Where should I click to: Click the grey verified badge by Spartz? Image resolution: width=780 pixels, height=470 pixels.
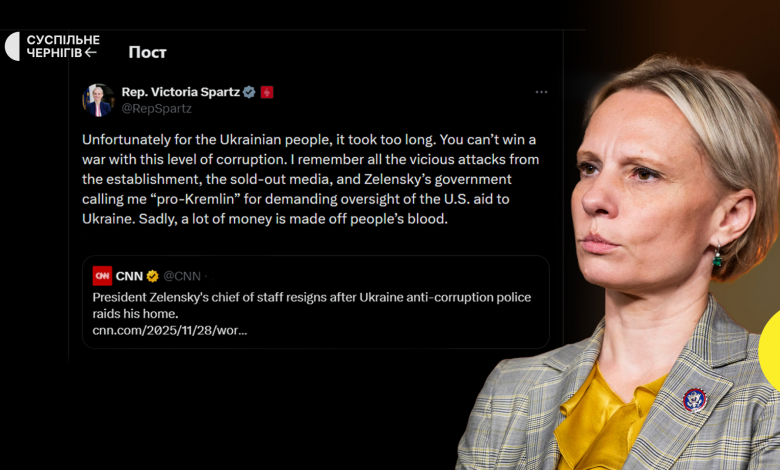pos(249,92)
